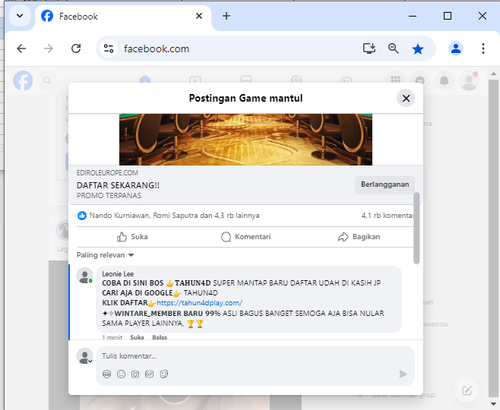Click the page scroll-down arrow
Viewport: 500px width, 410px height.
tap(494, 404)
